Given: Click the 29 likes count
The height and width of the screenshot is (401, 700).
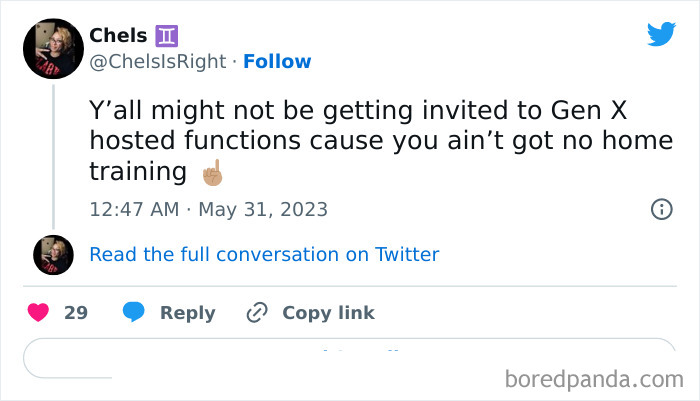Looking at the screenshot, I should (76, 313).
